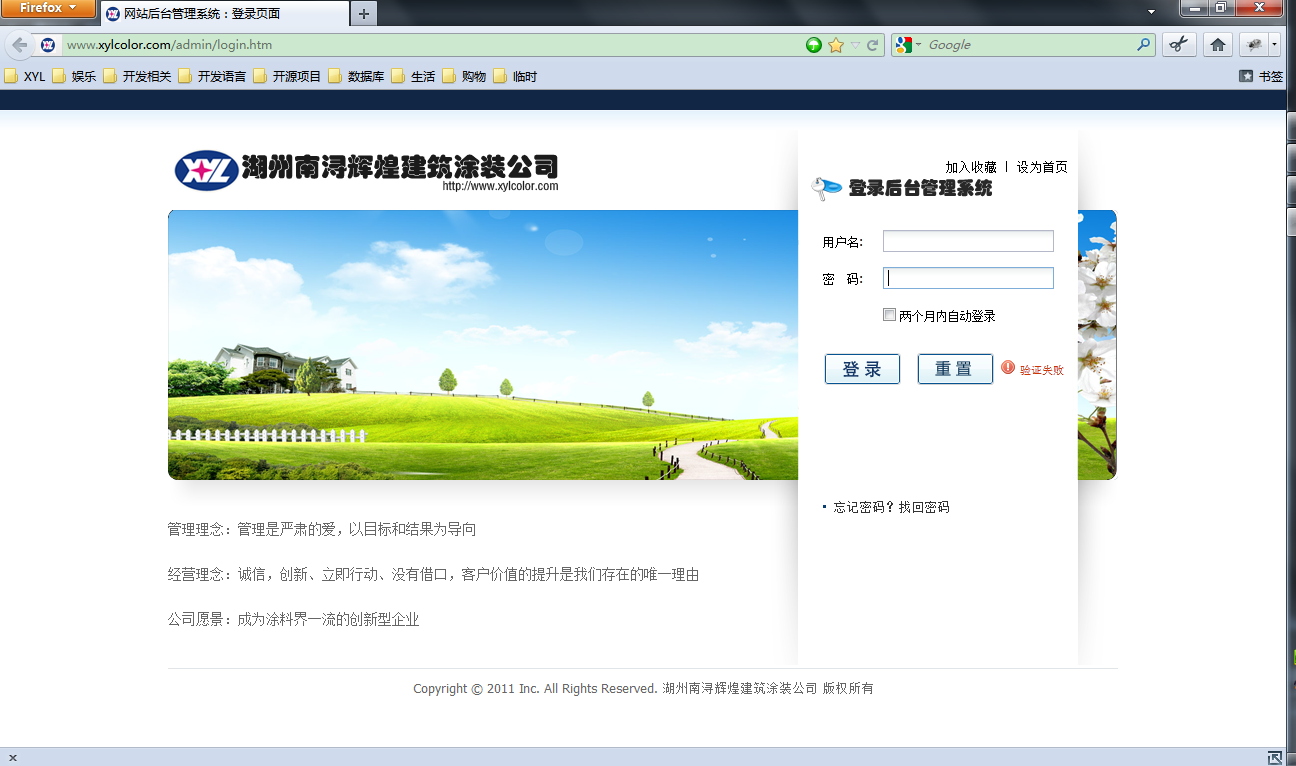Click the 登录 login button

coord(862,369)
